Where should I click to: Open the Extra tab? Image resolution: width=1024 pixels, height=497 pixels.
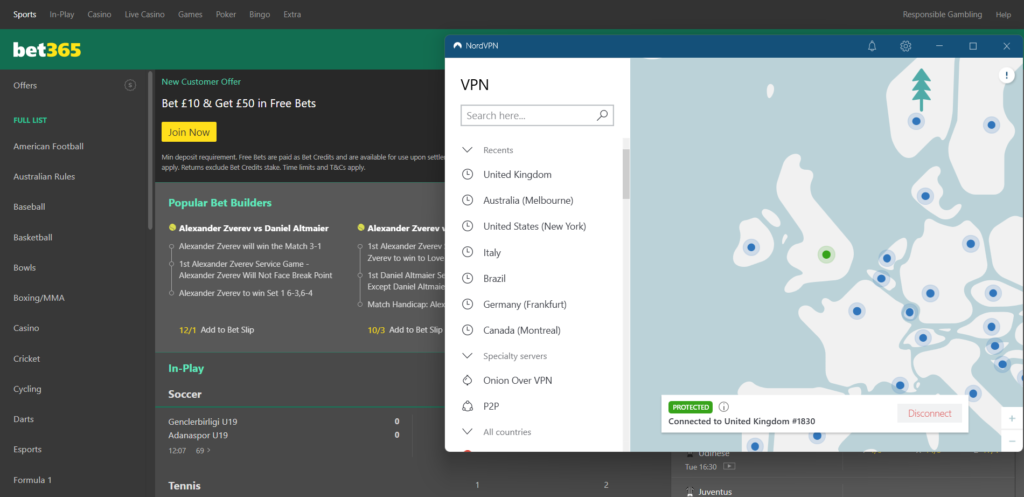292,14
